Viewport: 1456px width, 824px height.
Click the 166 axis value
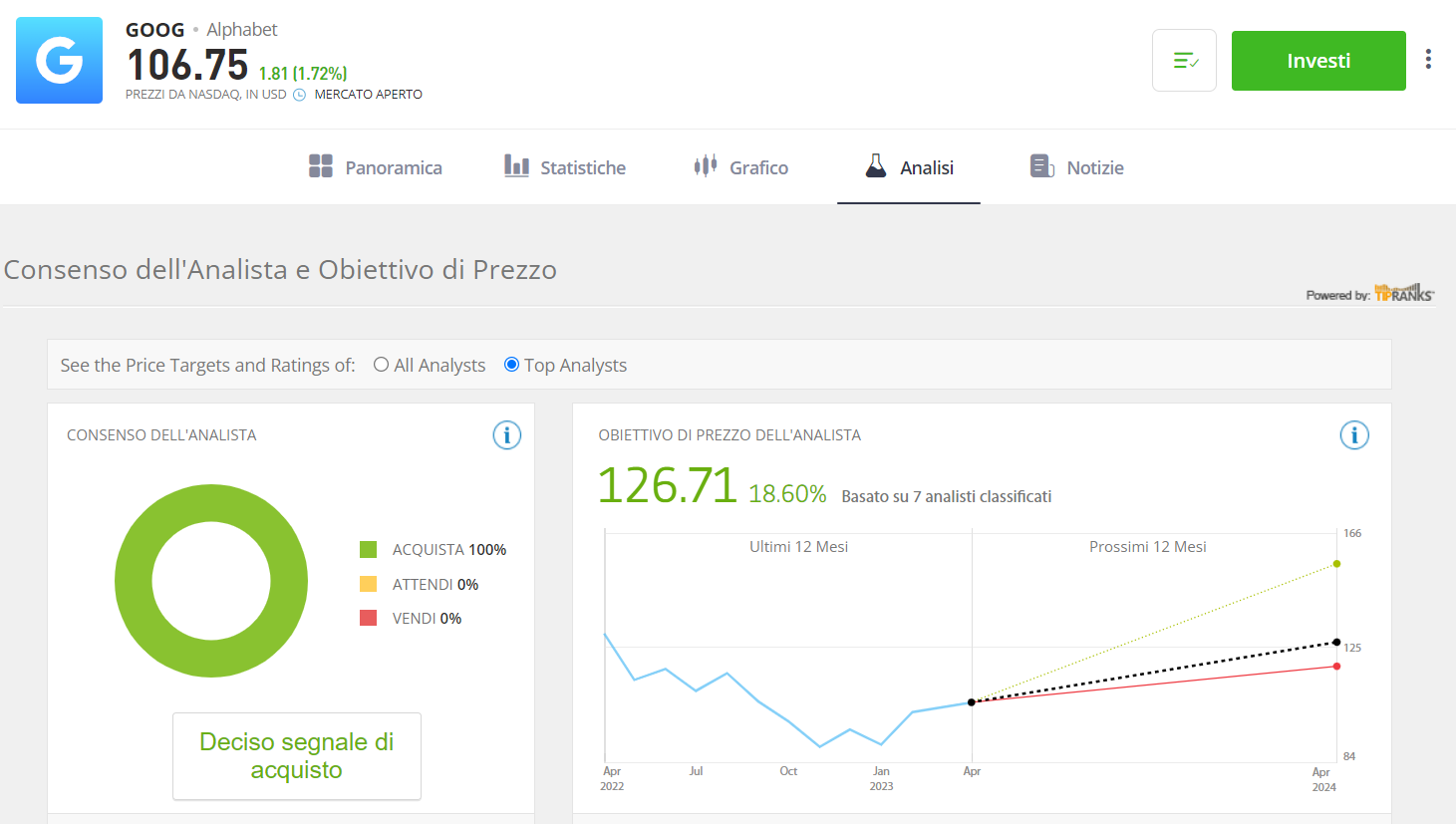coord(1352,534)
